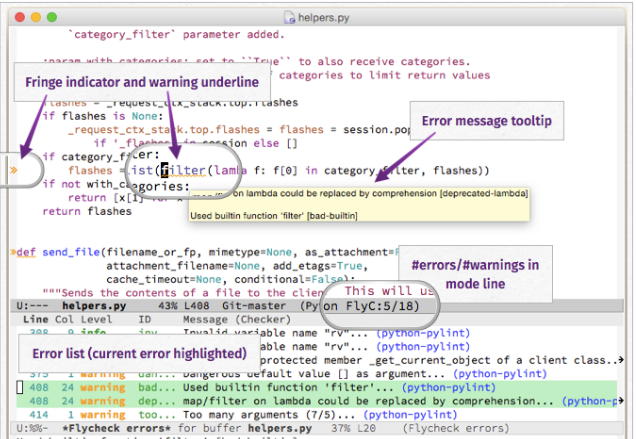
Task: Click the 'return flashes' line in the code
Action: [x=87, y=211]
